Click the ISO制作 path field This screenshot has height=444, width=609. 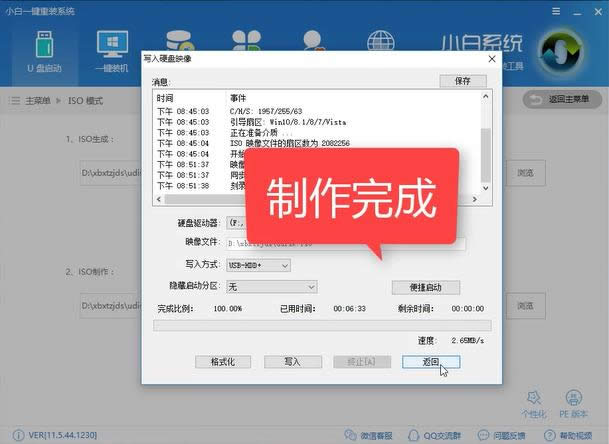point(110,306)
